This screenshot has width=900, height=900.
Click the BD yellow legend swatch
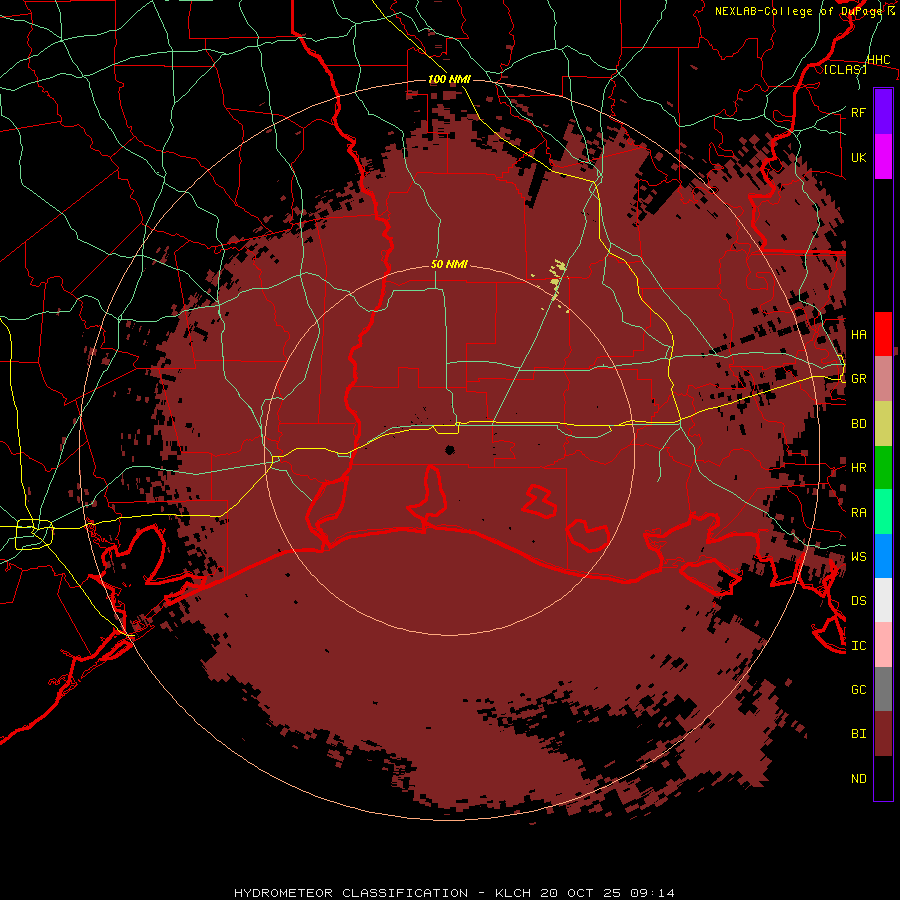tap(883, 424)
